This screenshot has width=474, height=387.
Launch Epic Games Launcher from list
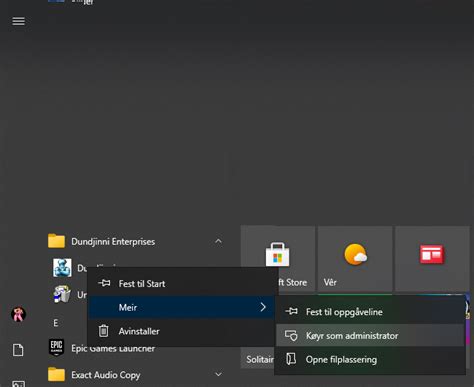click(113, 349)
